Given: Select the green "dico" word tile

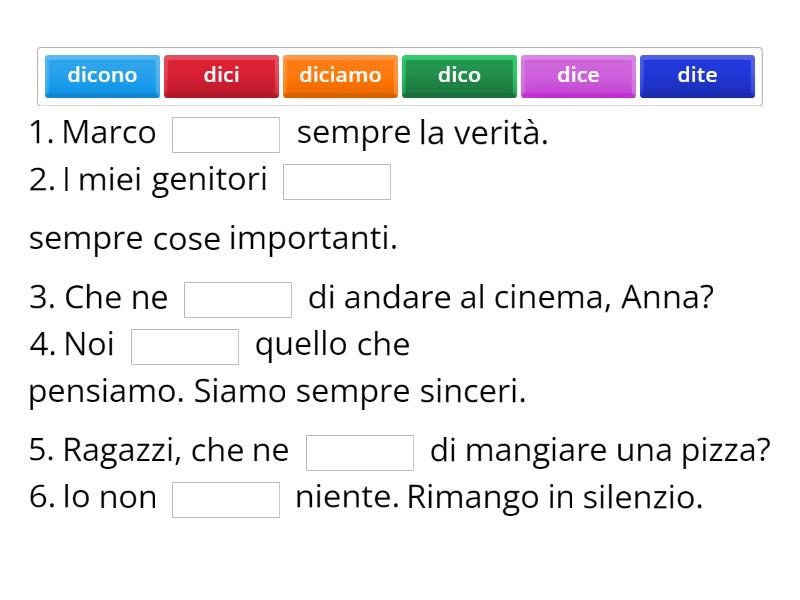Looking at the screenshot, I should click(x=459, y=75).
